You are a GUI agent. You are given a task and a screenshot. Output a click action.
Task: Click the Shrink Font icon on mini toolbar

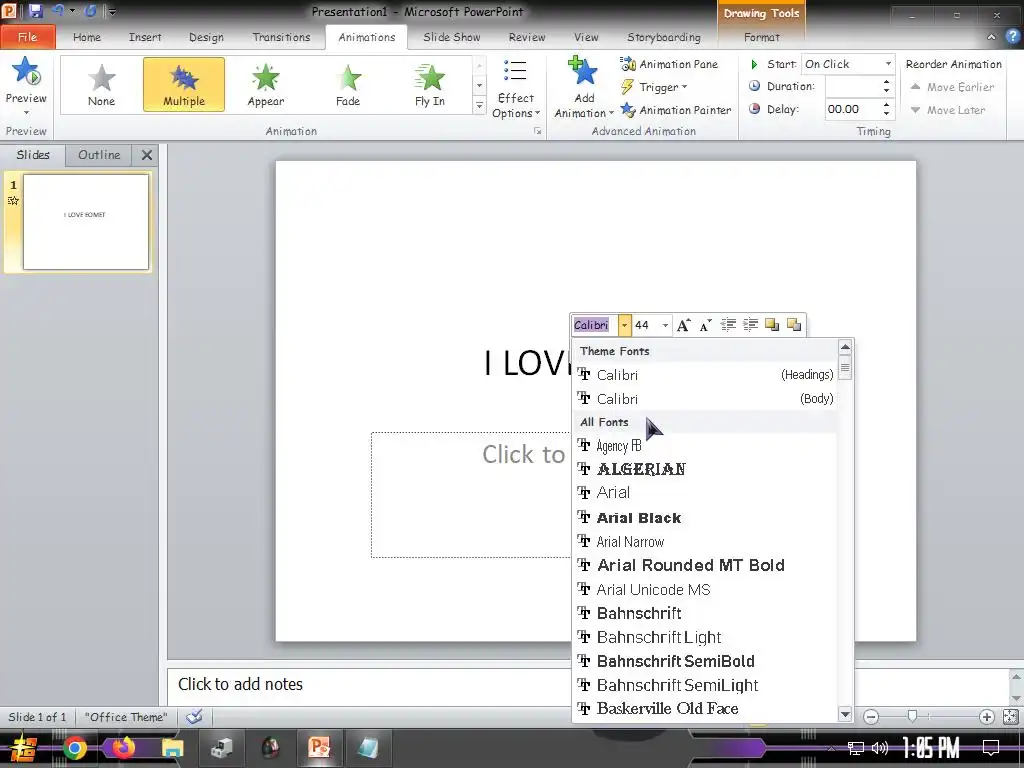tap(705, 325)
